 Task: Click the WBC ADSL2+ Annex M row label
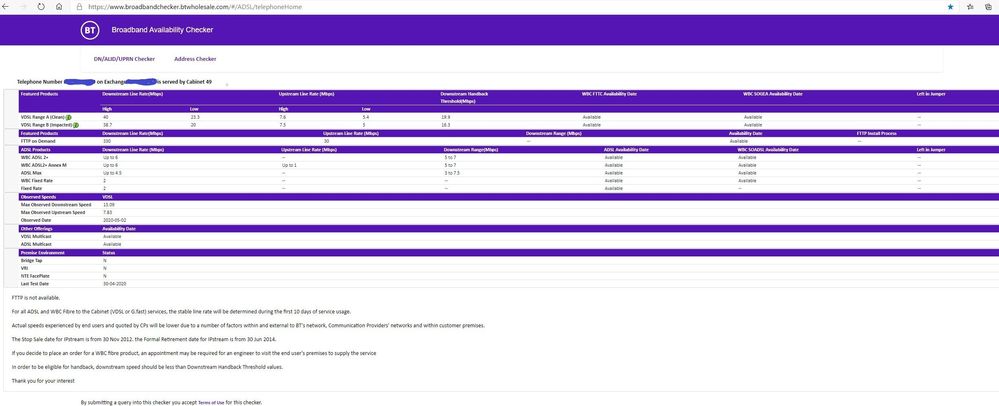click(43, 165)
